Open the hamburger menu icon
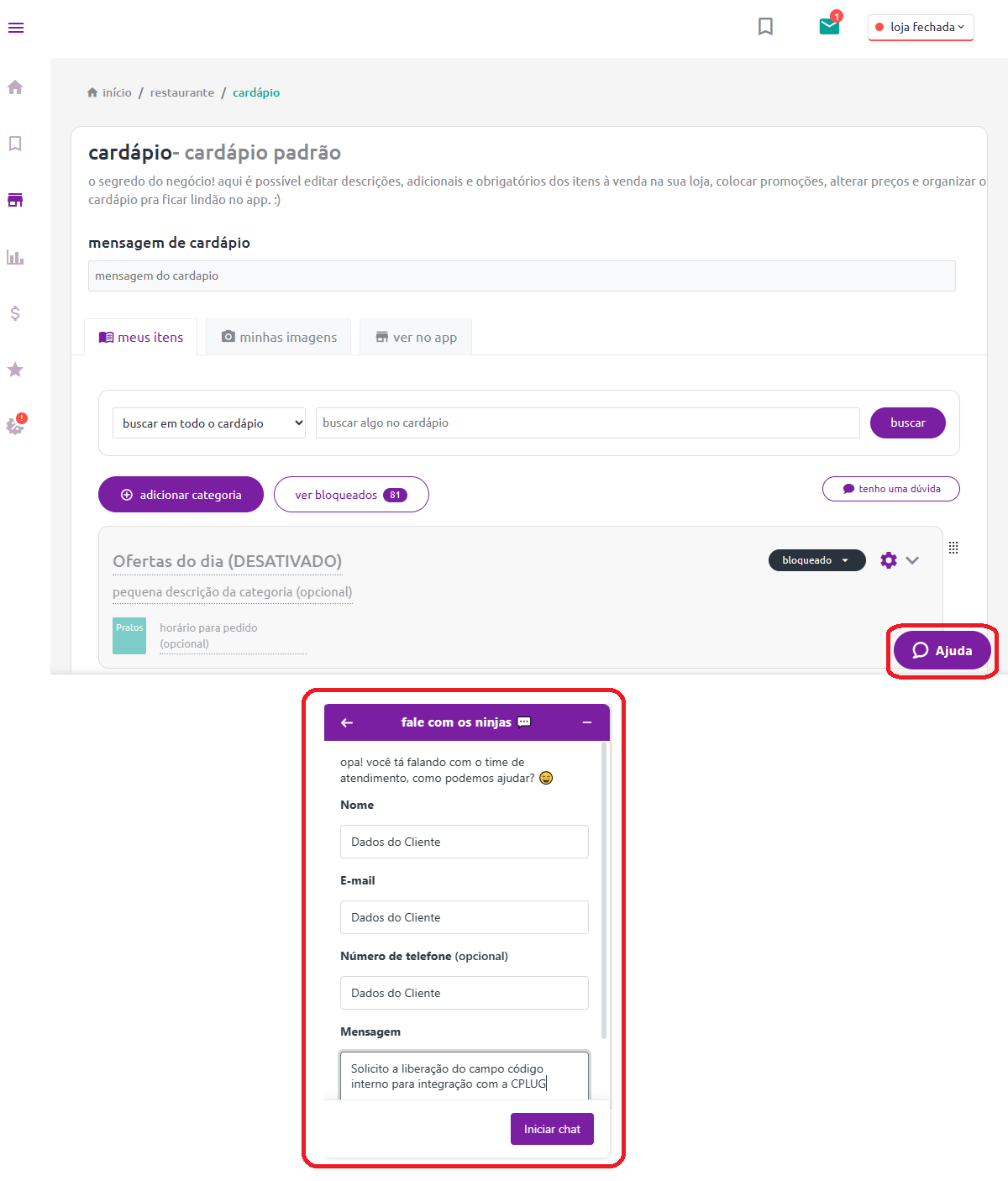The height and width of the screenshot is (1181, 1008). (x=16, y=28)
